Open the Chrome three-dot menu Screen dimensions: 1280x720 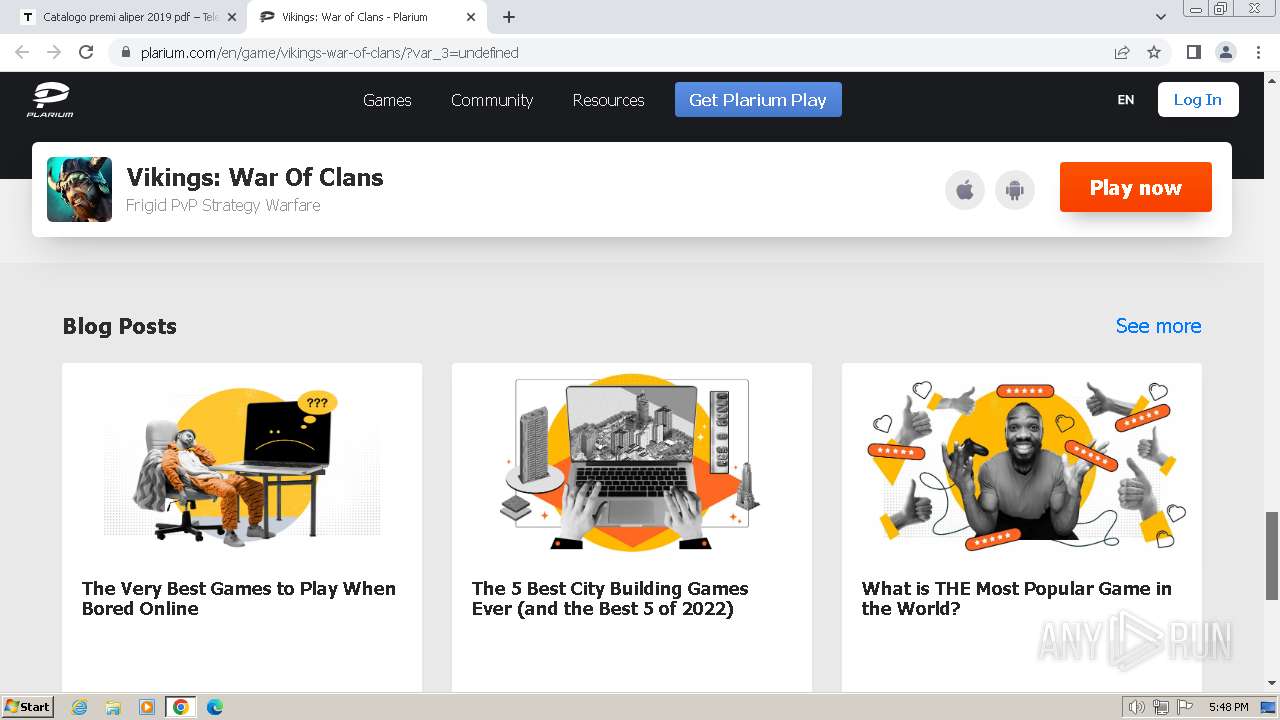1257,52
